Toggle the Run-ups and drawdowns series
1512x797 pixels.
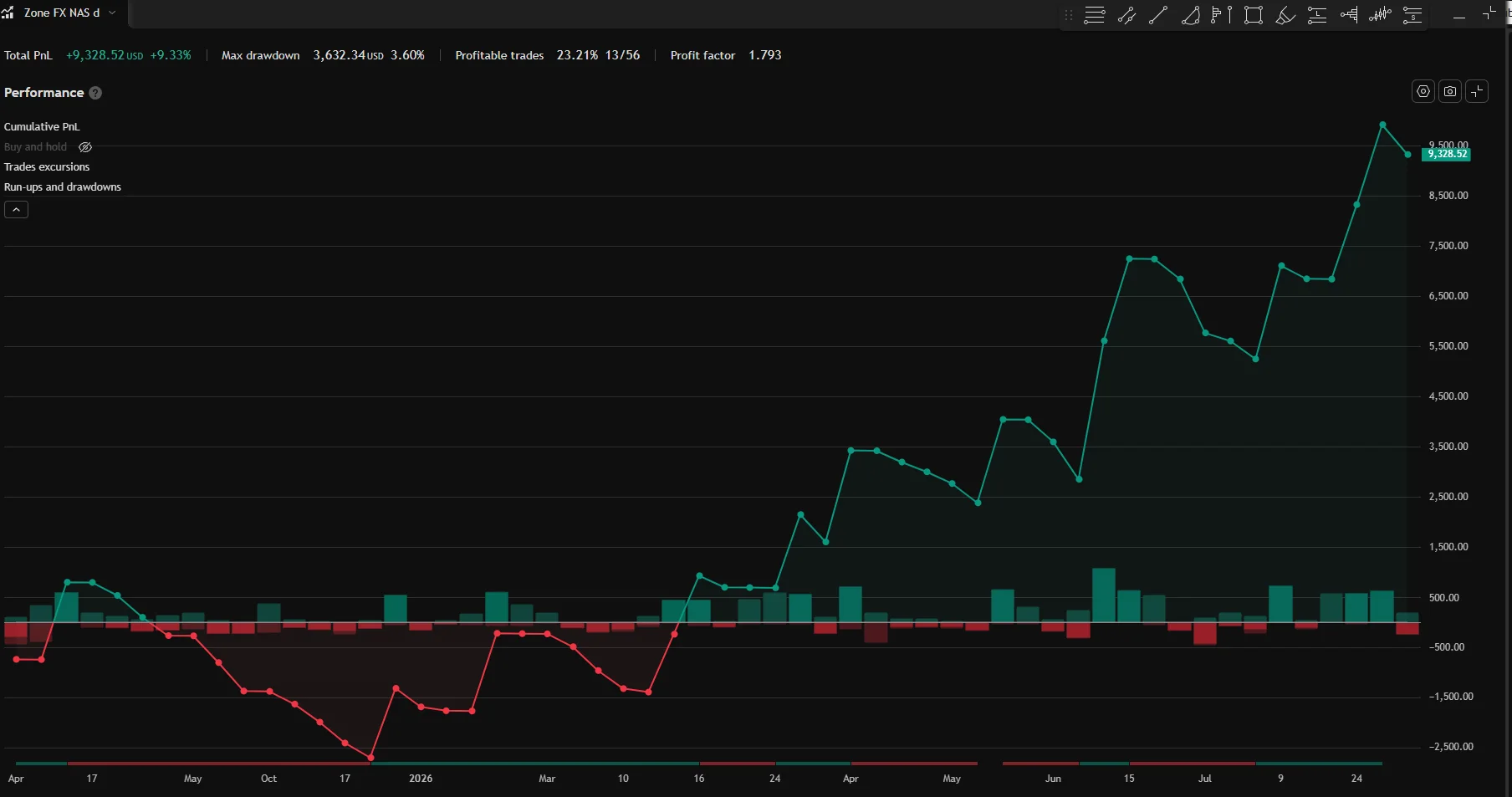[63, 187]
